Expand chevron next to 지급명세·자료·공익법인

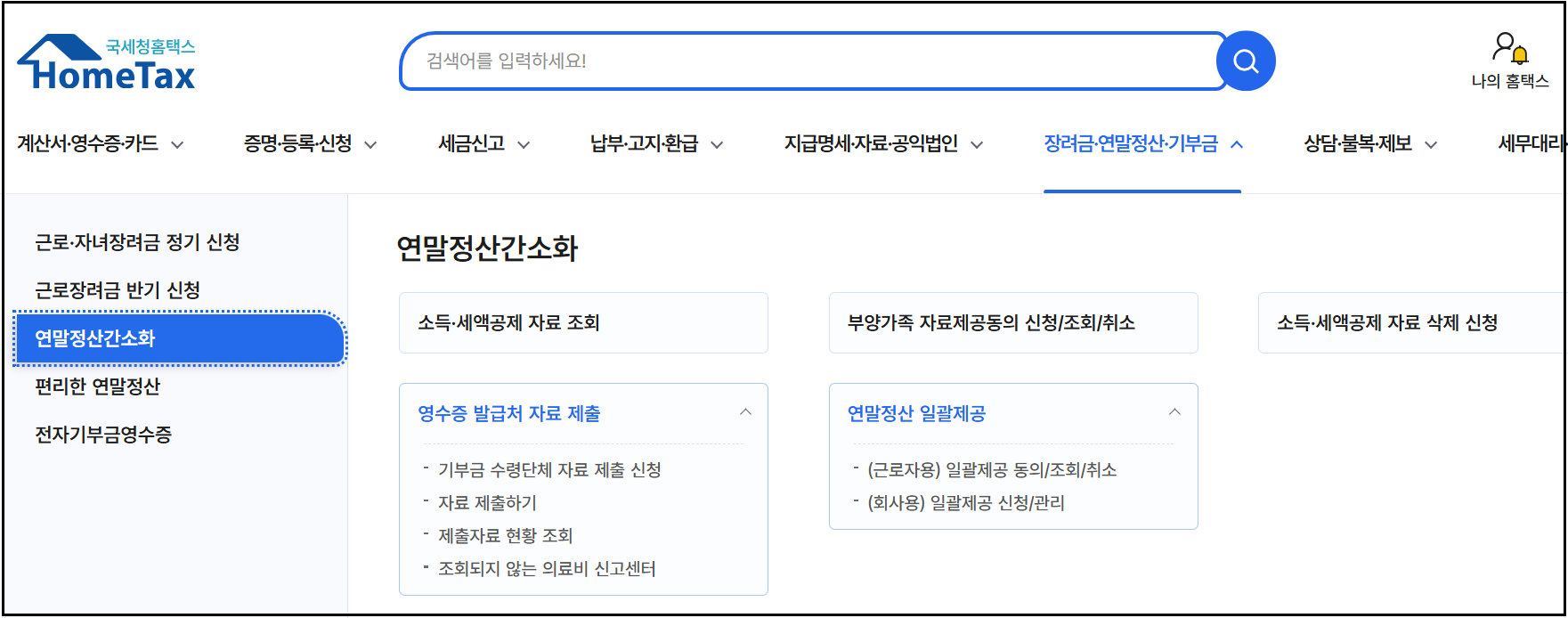(977, 145)
